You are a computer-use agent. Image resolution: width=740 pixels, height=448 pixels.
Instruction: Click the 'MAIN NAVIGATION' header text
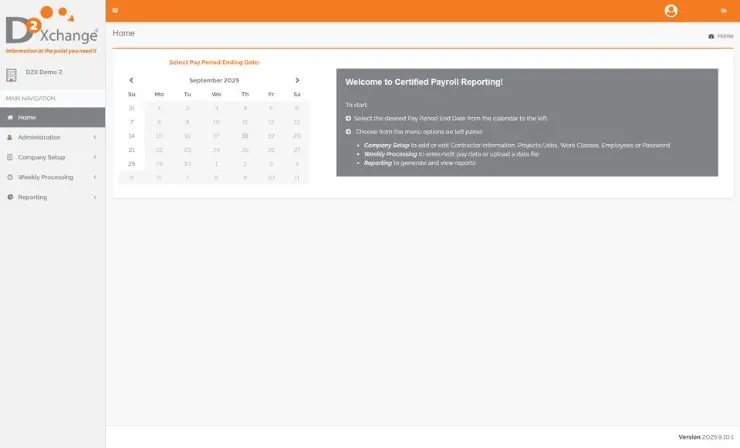[x=30, y=98]
